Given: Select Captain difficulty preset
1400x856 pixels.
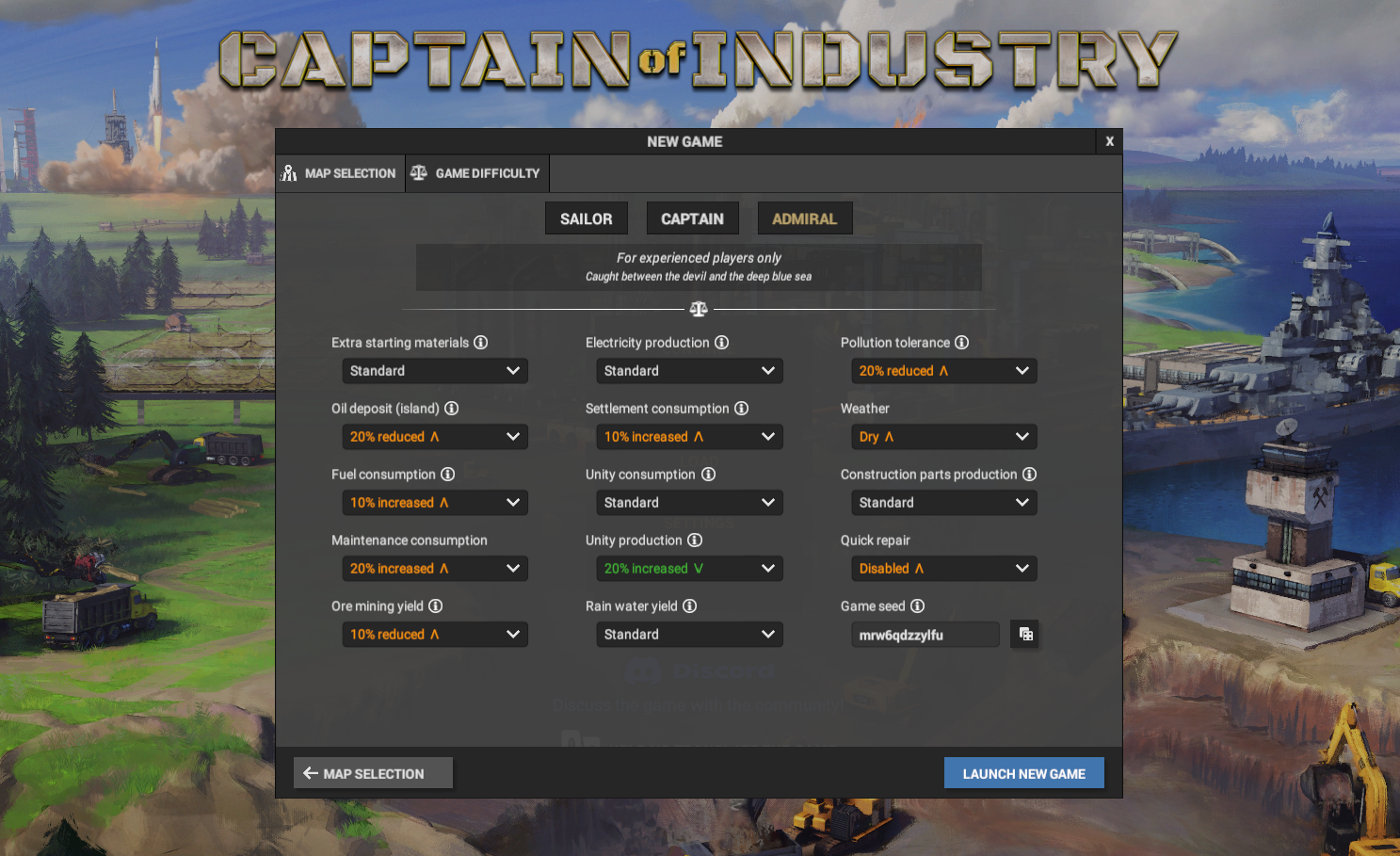Looking at the screenshot, I should (x=692, y=218).
